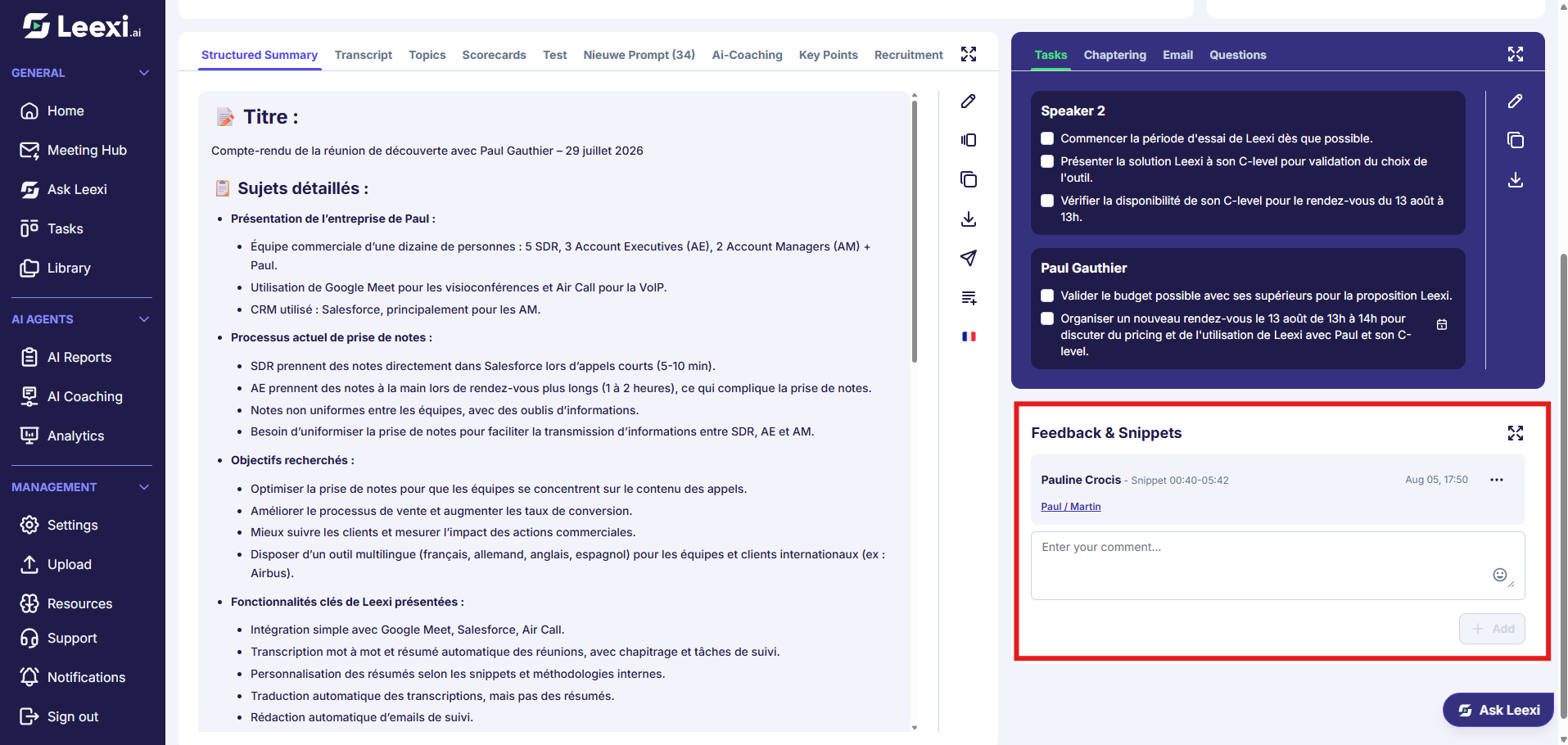This screenshot has height=745, width=1568.
Task: Expand the summary panel to fullscreen
Action: (969, 54)
